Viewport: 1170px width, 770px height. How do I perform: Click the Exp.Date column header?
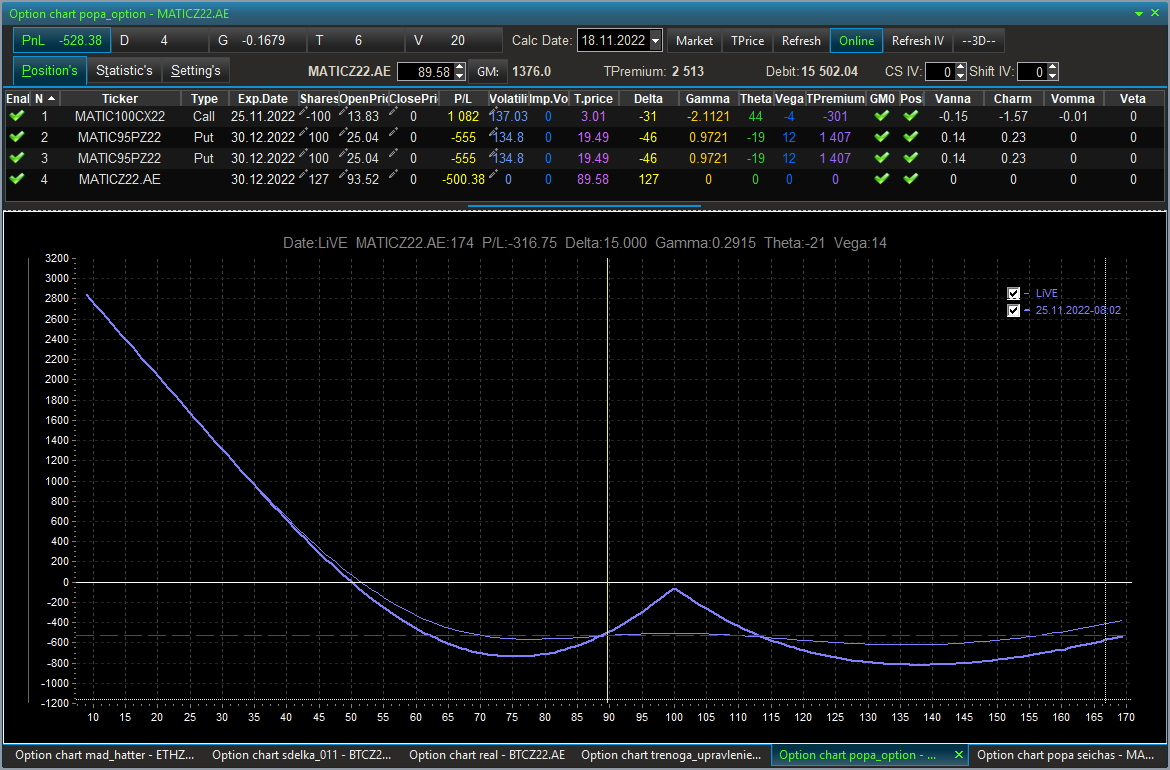pyautogui.click(x=263, y=98)
